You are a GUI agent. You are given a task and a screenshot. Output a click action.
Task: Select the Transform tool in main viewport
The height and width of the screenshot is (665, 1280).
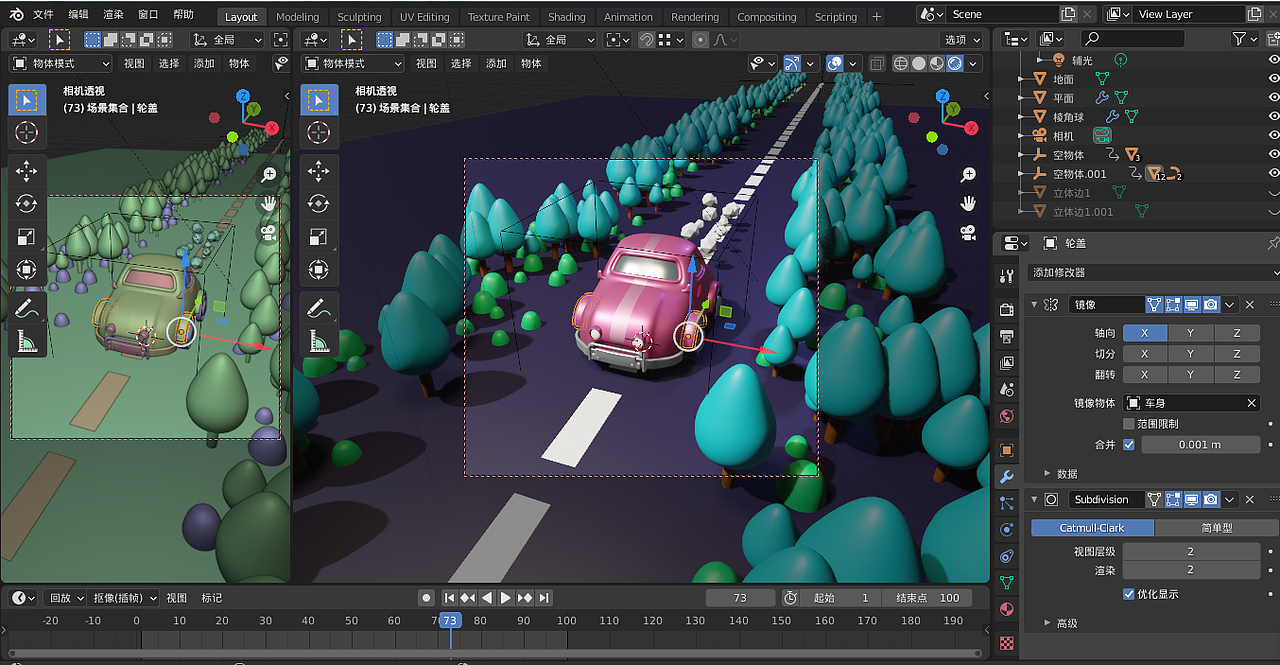tap(318, 270)
